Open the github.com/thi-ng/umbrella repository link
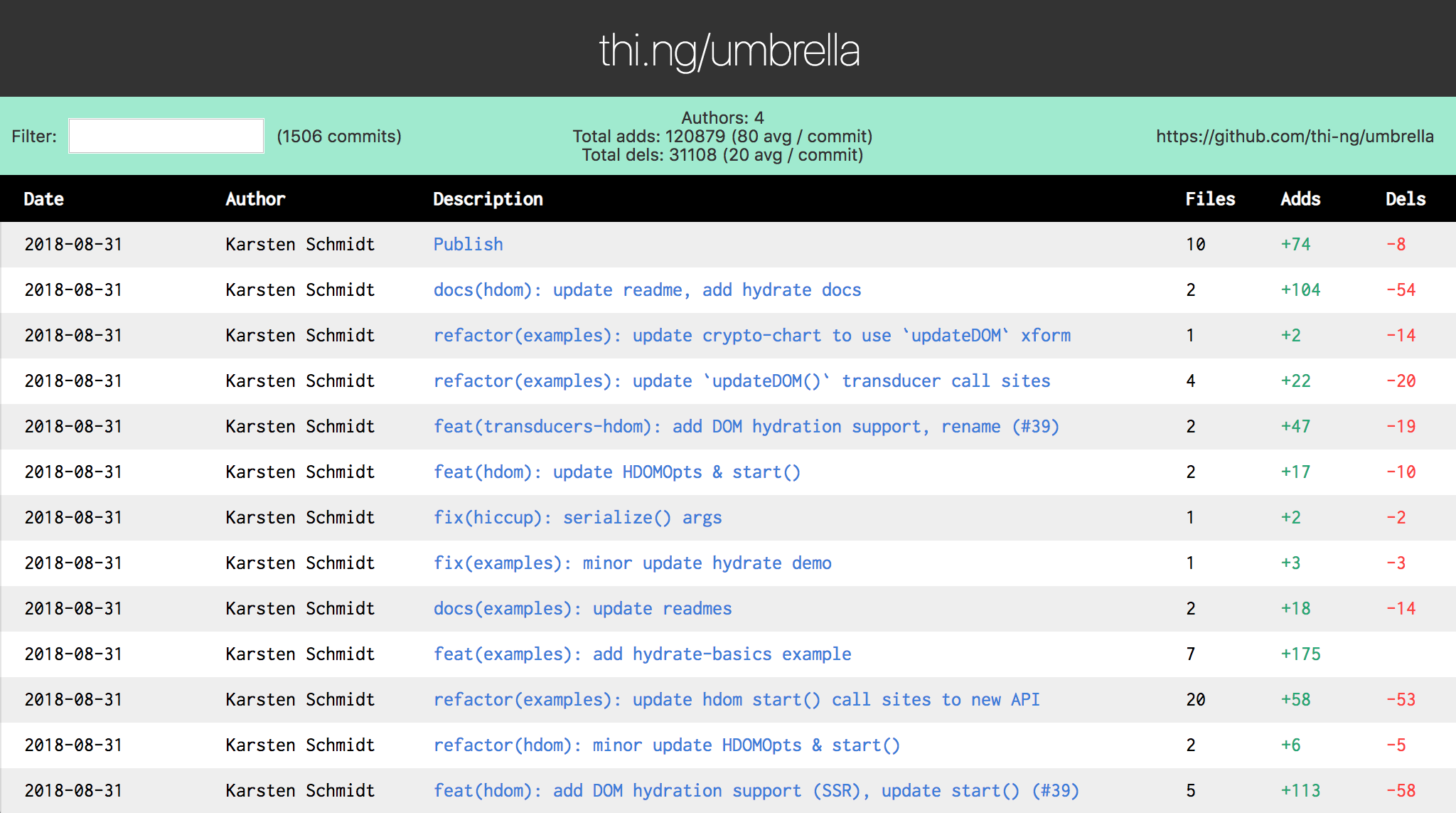Viewport: 1456px width, 813px height. click(1294, 136)
